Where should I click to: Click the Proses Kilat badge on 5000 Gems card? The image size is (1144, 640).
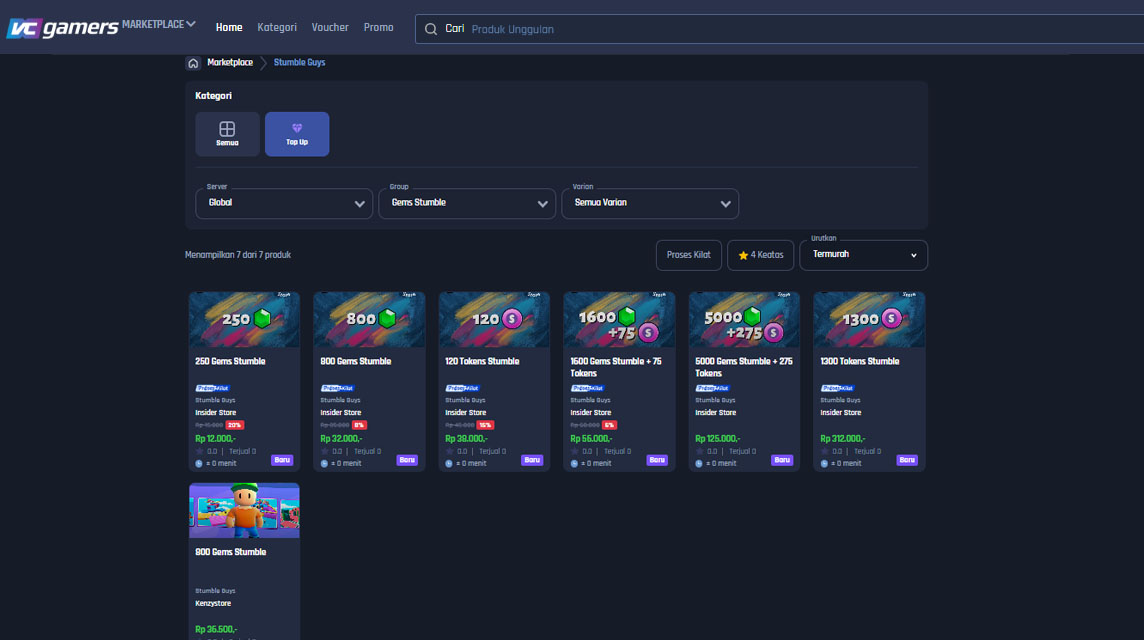[712, 388]
